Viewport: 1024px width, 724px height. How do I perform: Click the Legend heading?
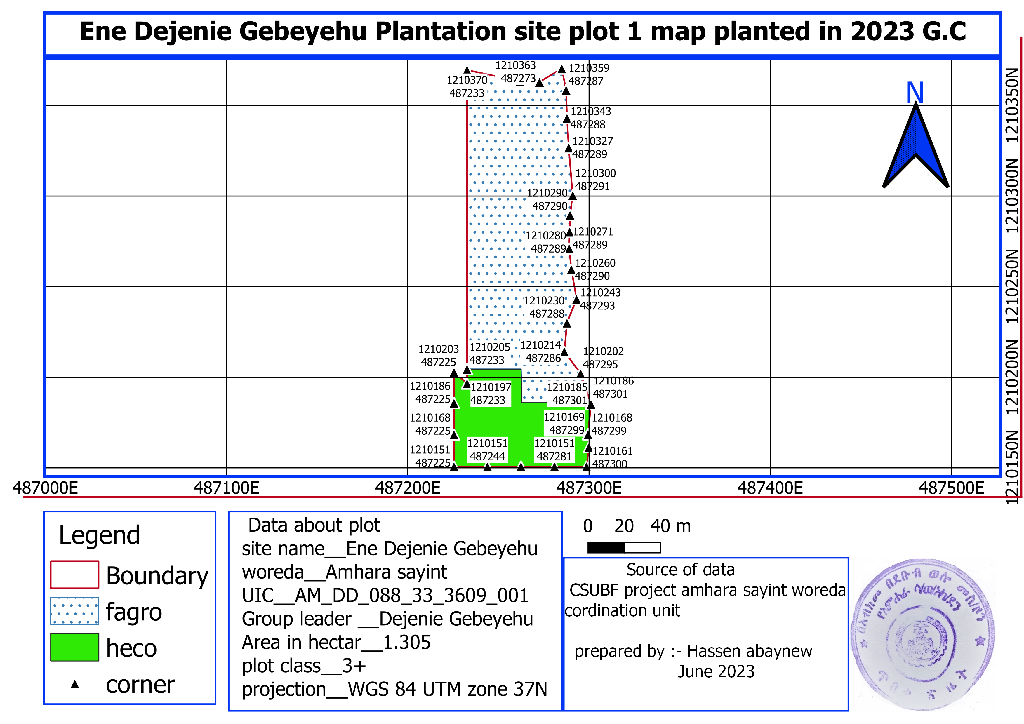99,535
